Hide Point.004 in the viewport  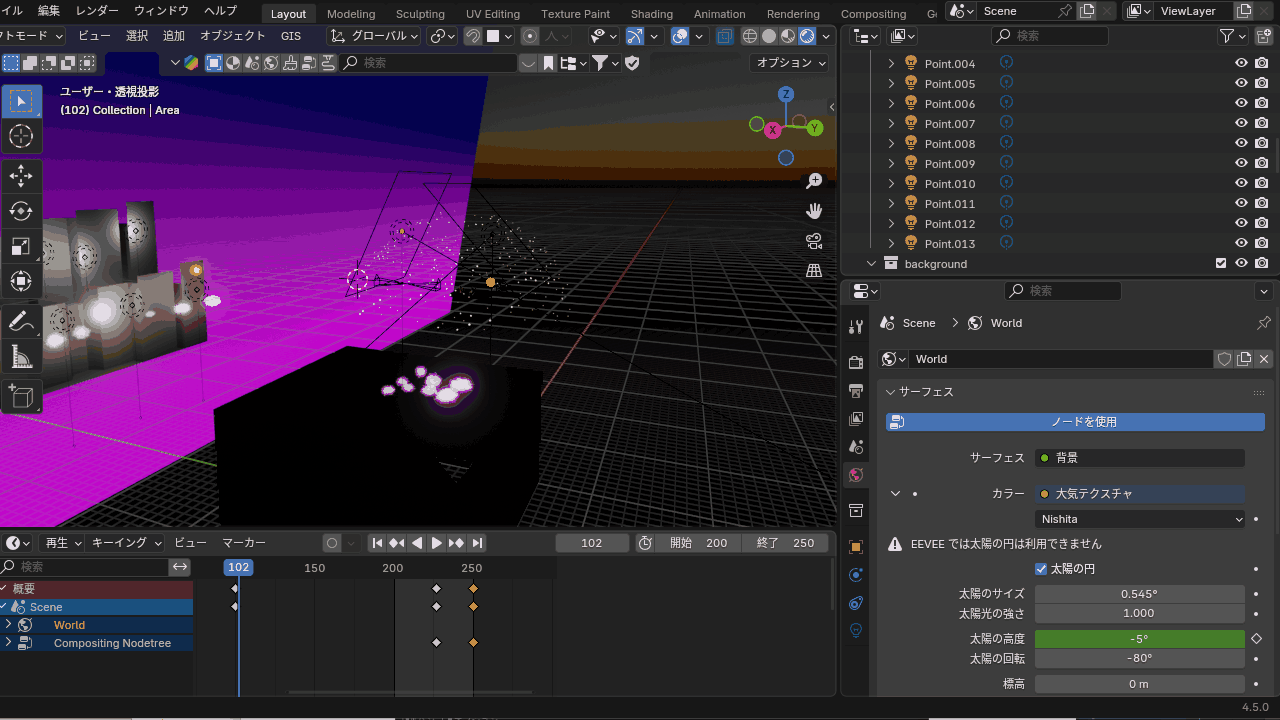(1241, 63)
